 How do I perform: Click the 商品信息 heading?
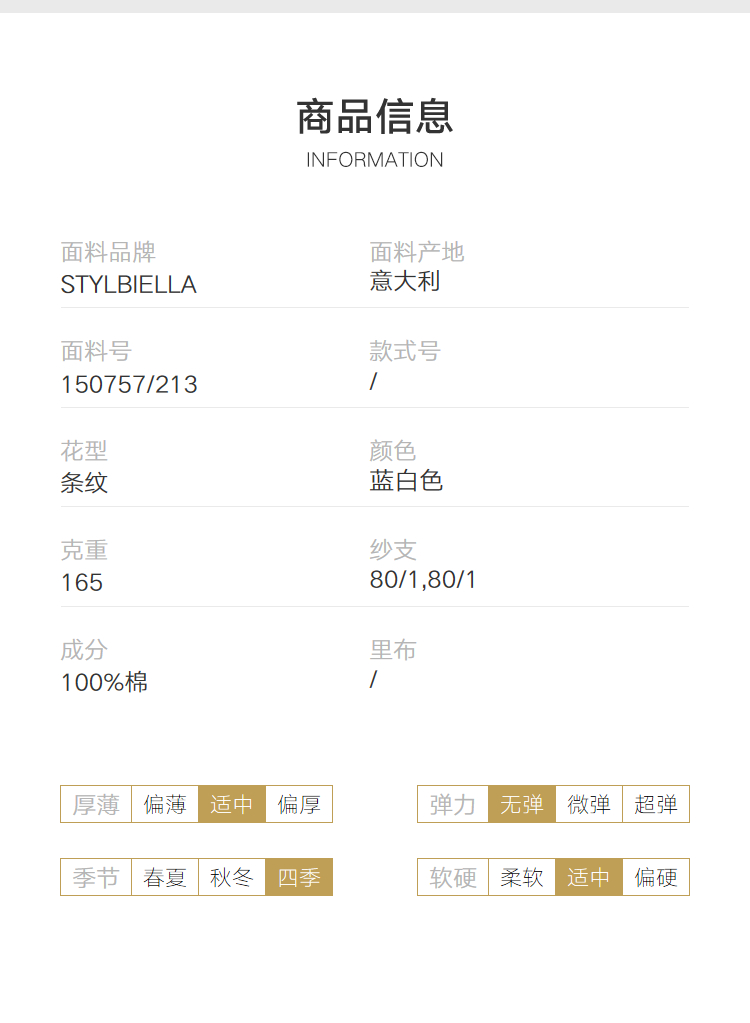(x=375, y=117)
